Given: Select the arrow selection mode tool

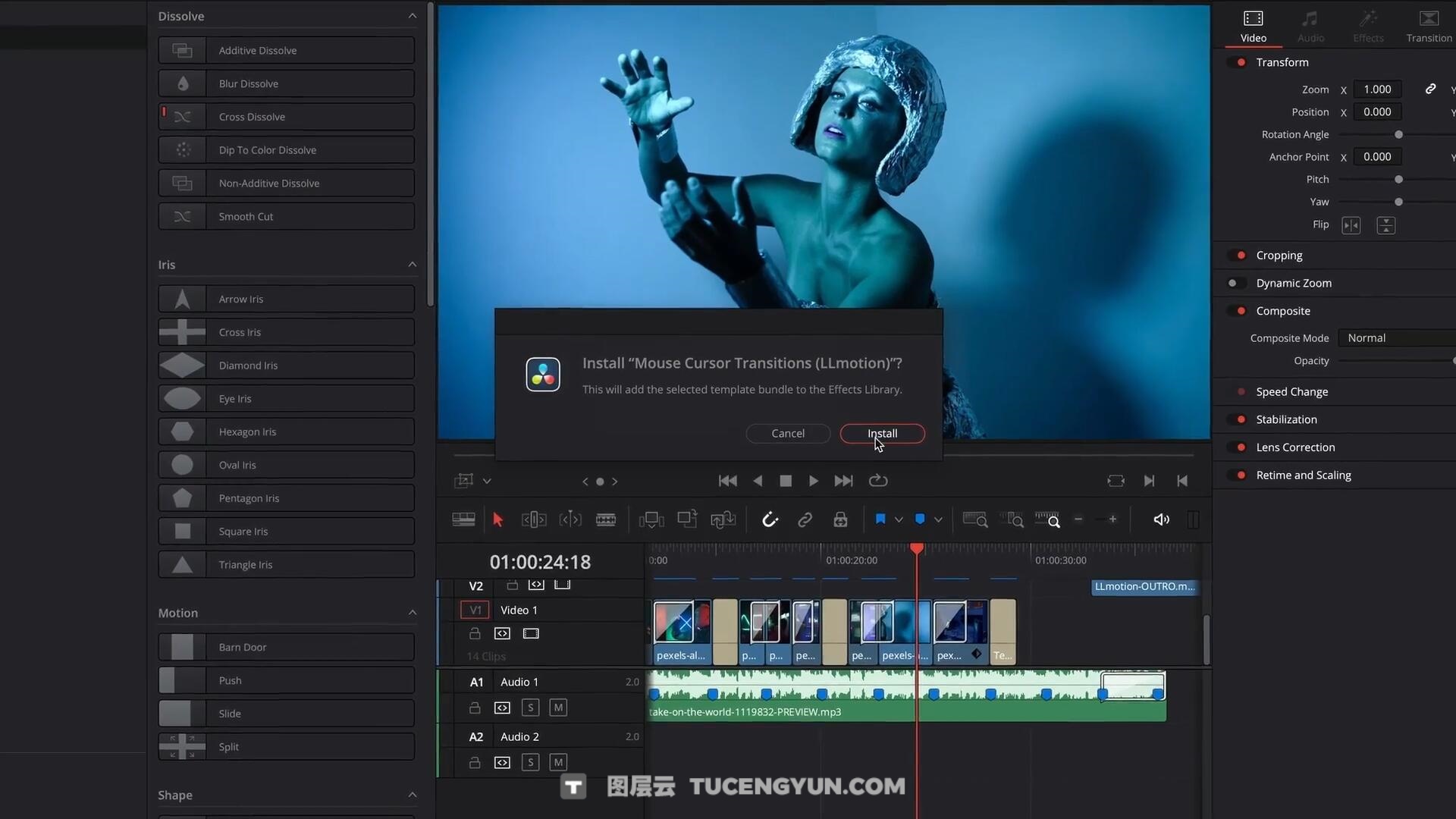Looking at the screenshot, I should [x=498, y=519].
